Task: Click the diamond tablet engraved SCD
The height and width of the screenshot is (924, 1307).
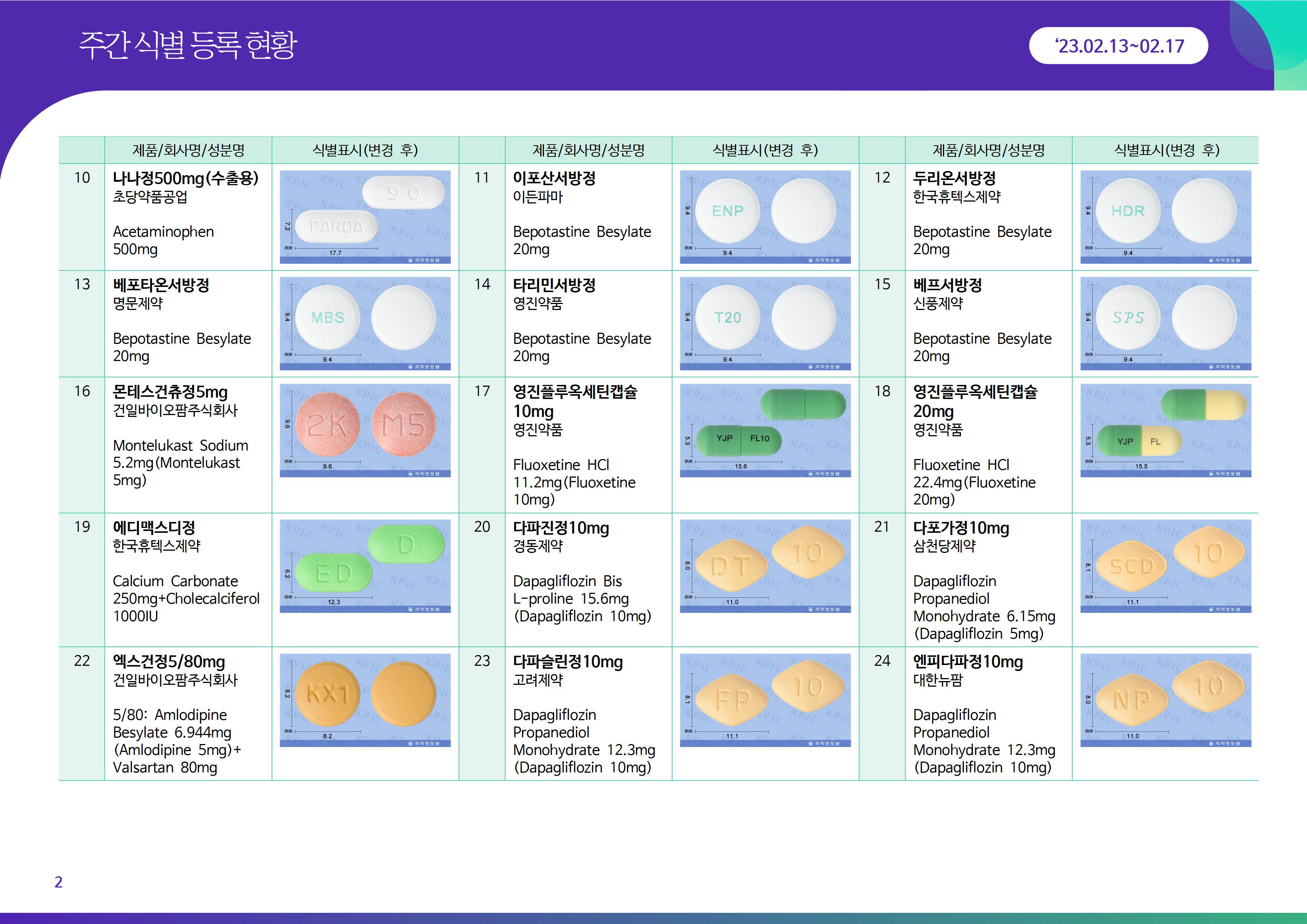Action: 1132,565
